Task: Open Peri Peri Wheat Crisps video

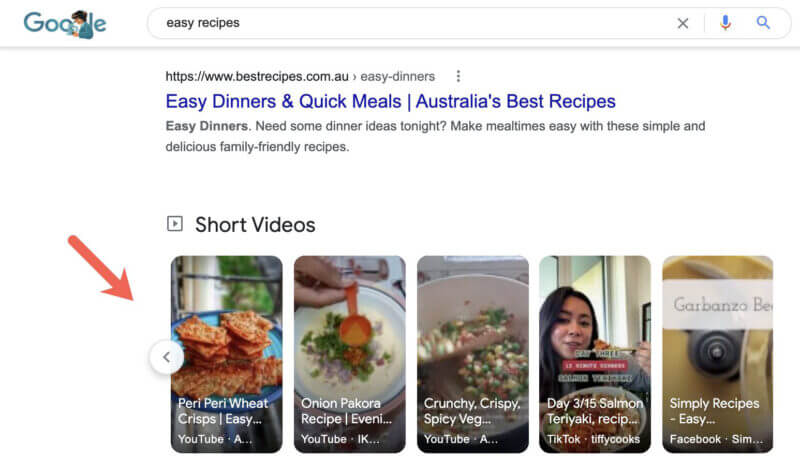Action: [227, 354]
